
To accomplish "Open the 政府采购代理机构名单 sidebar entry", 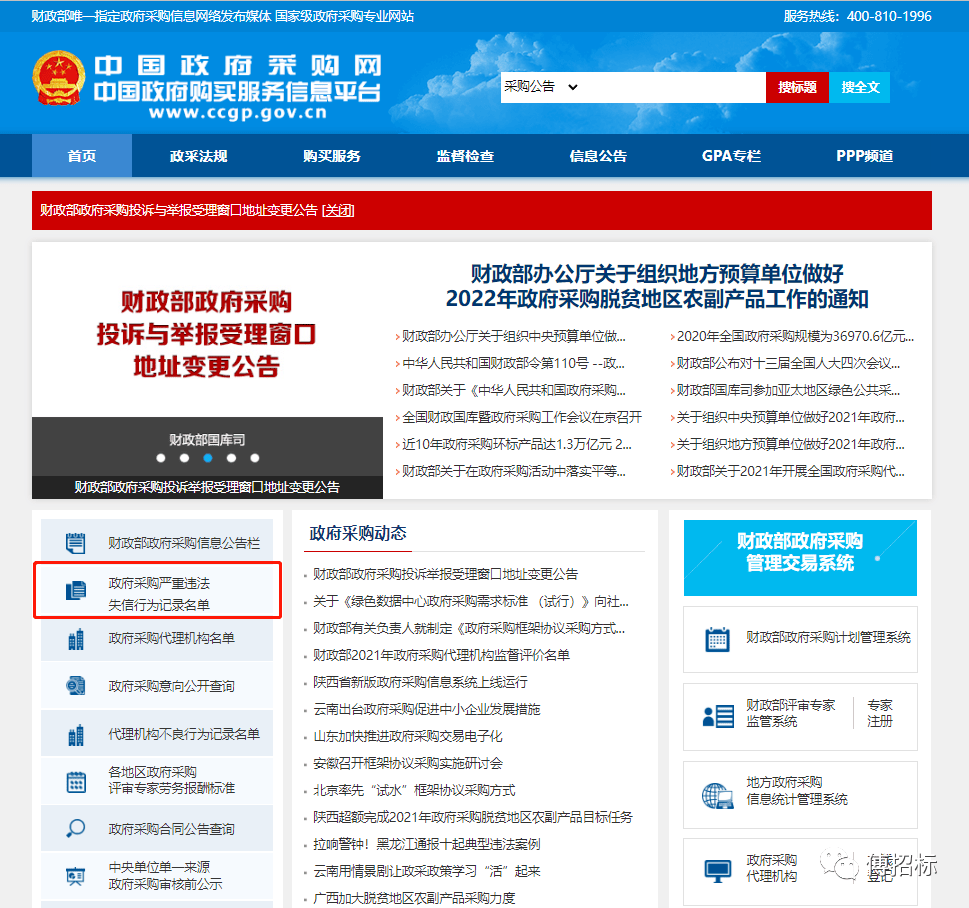I will [x=158, y=639].
